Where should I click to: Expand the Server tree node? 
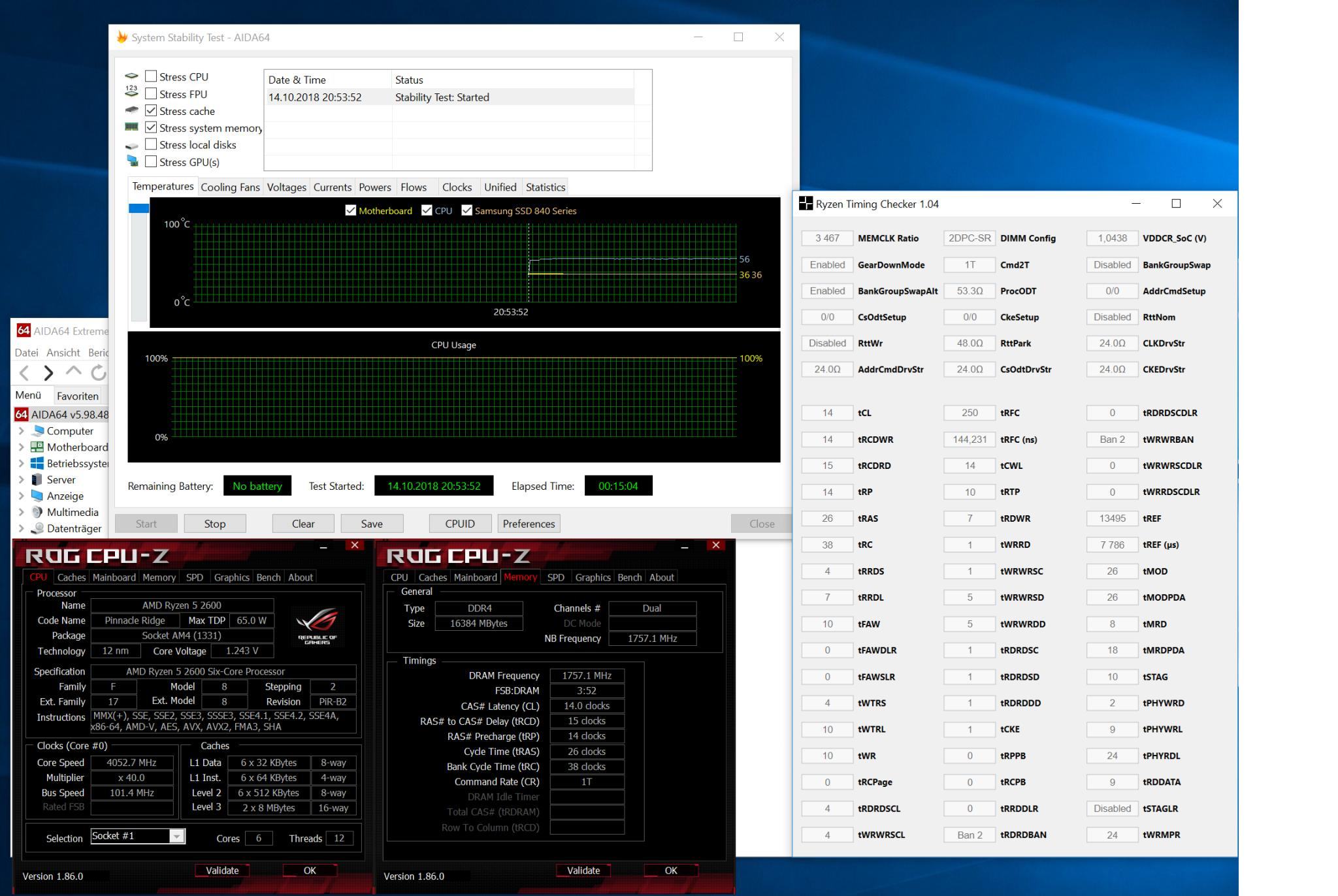tap(22, 480)
